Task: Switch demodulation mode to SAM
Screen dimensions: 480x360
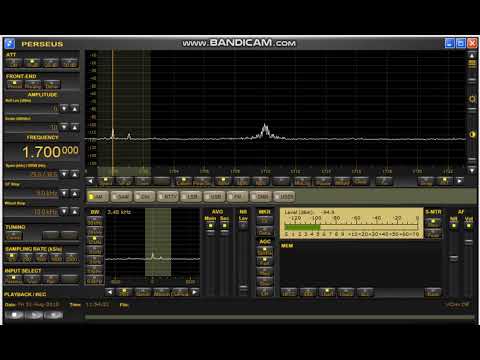Action: pos(121,197)
